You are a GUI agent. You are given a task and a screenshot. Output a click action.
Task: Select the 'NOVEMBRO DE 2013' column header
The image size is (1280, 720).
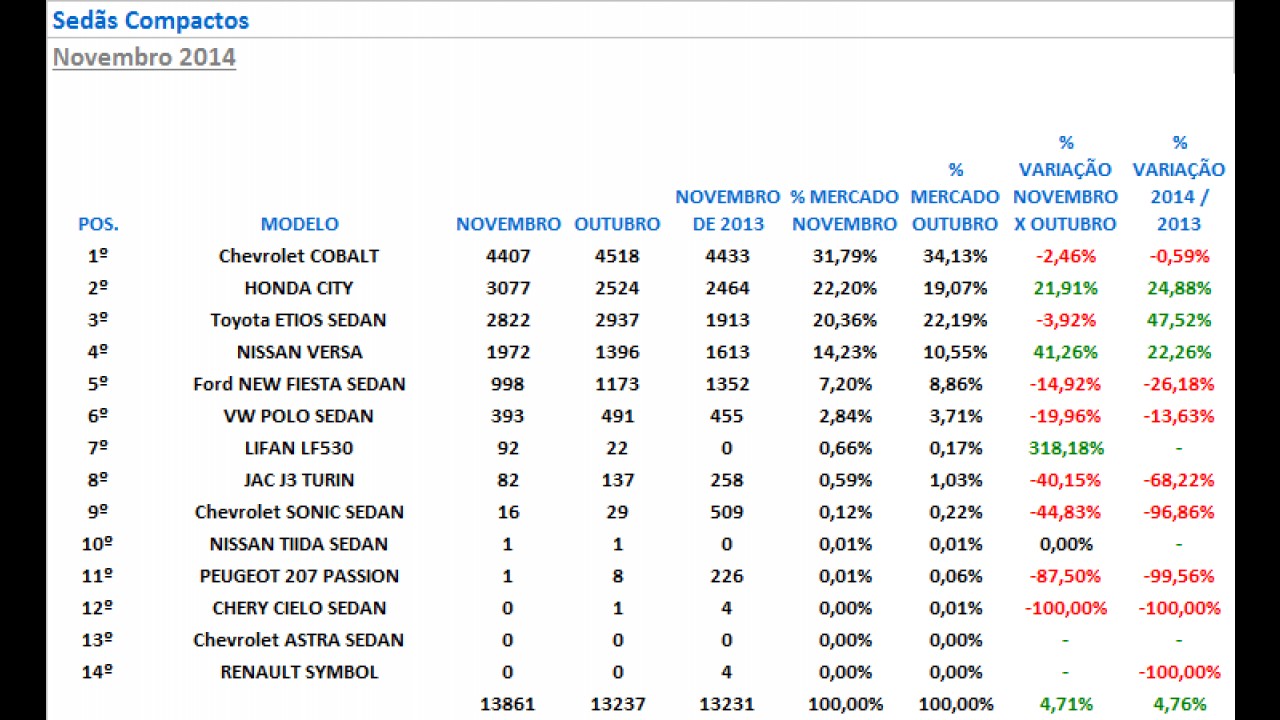pos(727,210)
